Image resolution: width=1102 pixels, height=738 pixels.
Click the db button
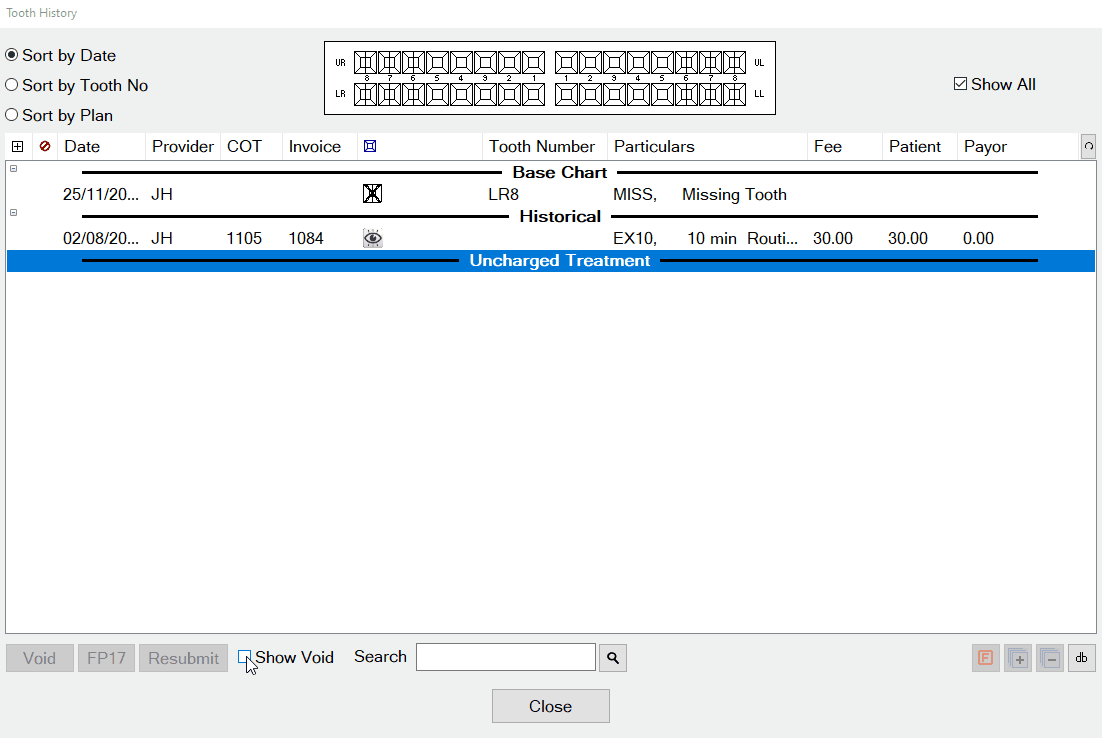click(x=1081, y=658)
